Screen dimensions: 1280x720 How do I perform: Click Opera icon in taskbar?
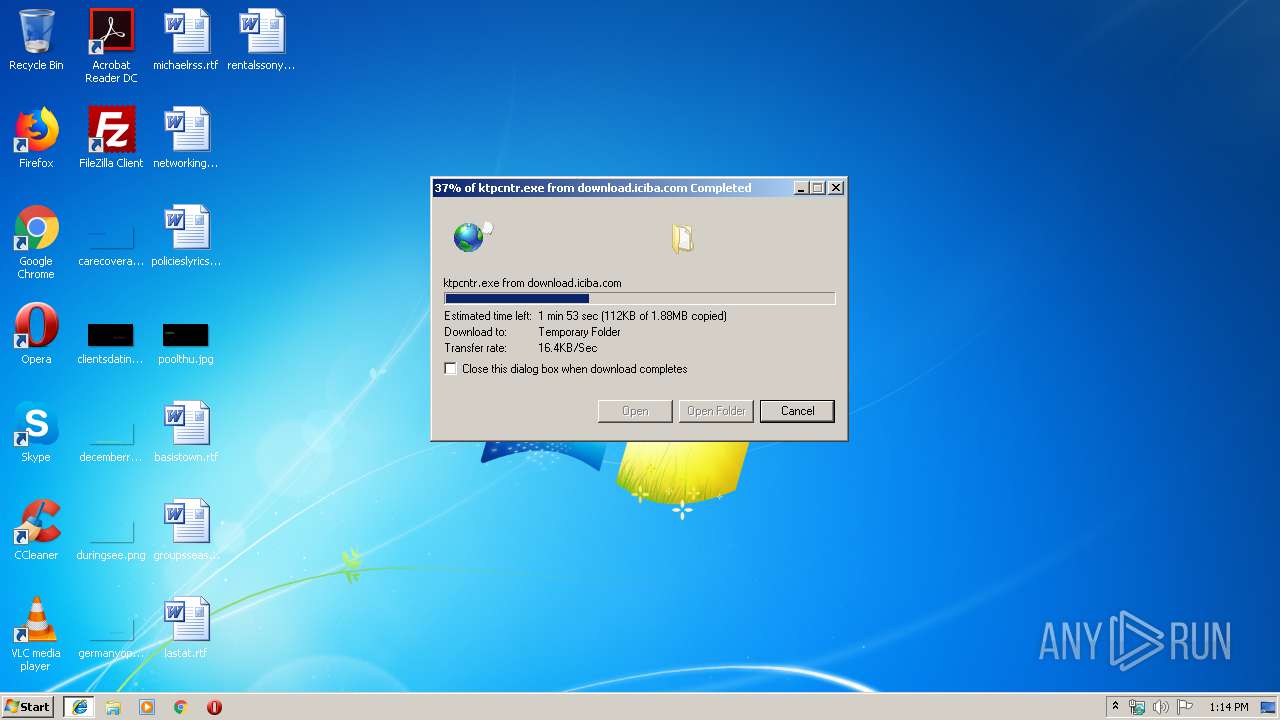coord(214,707)
